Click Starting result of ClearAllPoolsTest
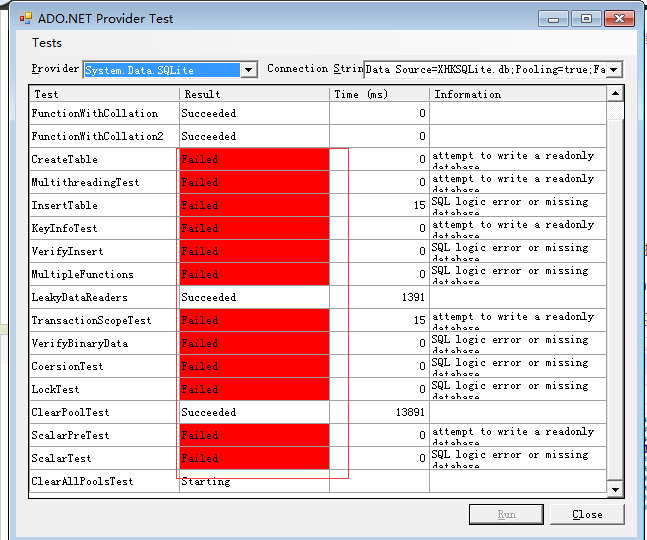The image size is (647, 540). [255, 481]
